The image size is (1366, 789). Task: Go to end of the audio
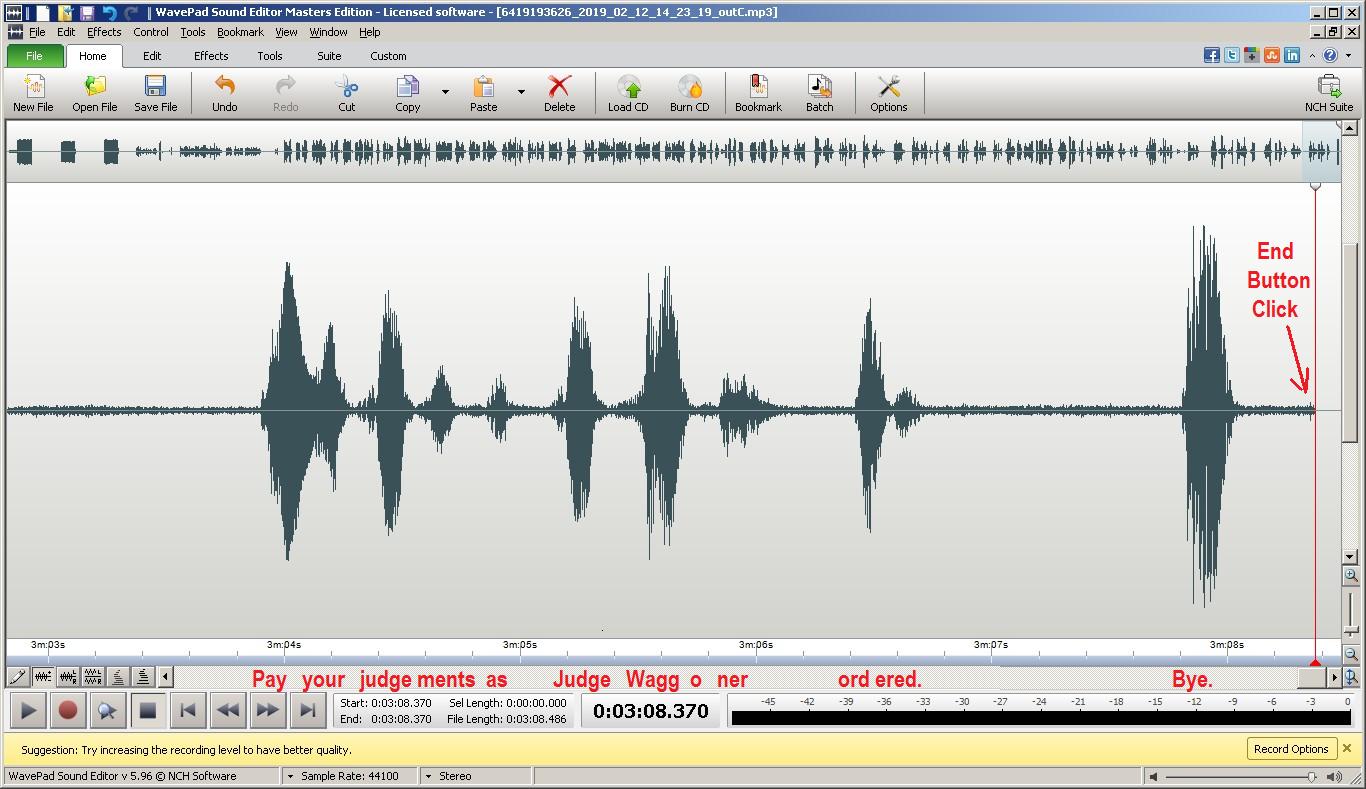(x=308, y=711)
